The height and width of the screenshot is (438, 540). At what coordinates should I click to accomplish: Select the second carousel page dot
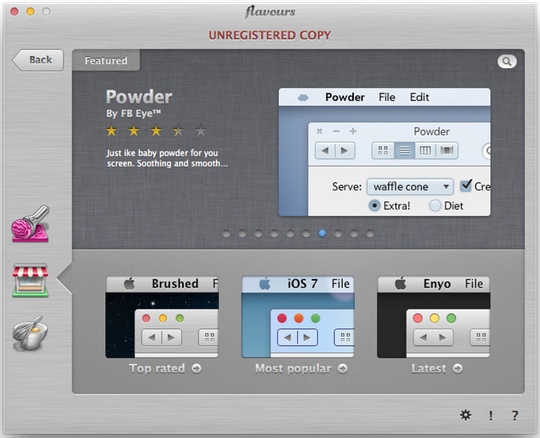(242, 234)
